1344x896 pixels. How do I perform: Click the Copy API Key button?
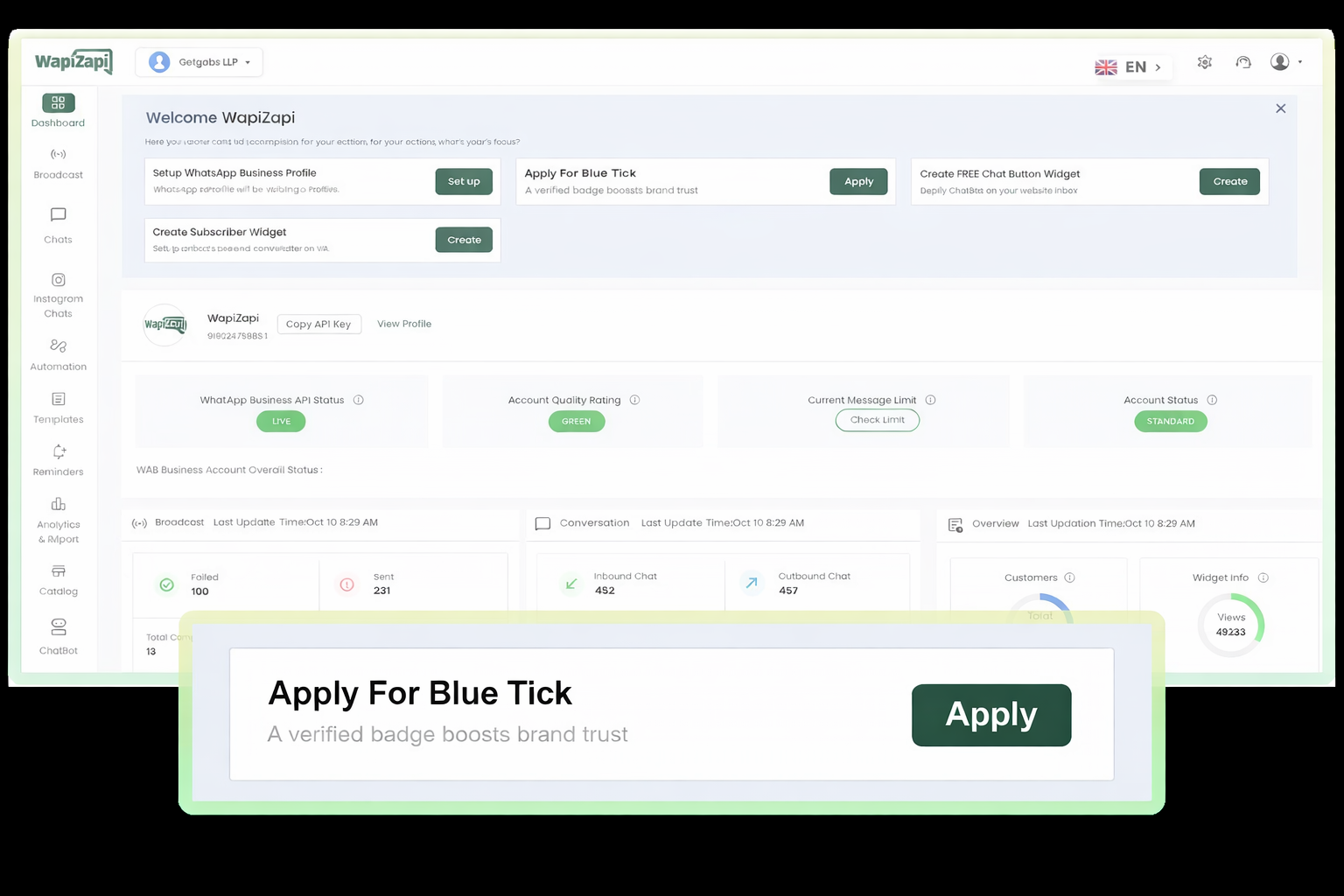[x=318, y=324]
